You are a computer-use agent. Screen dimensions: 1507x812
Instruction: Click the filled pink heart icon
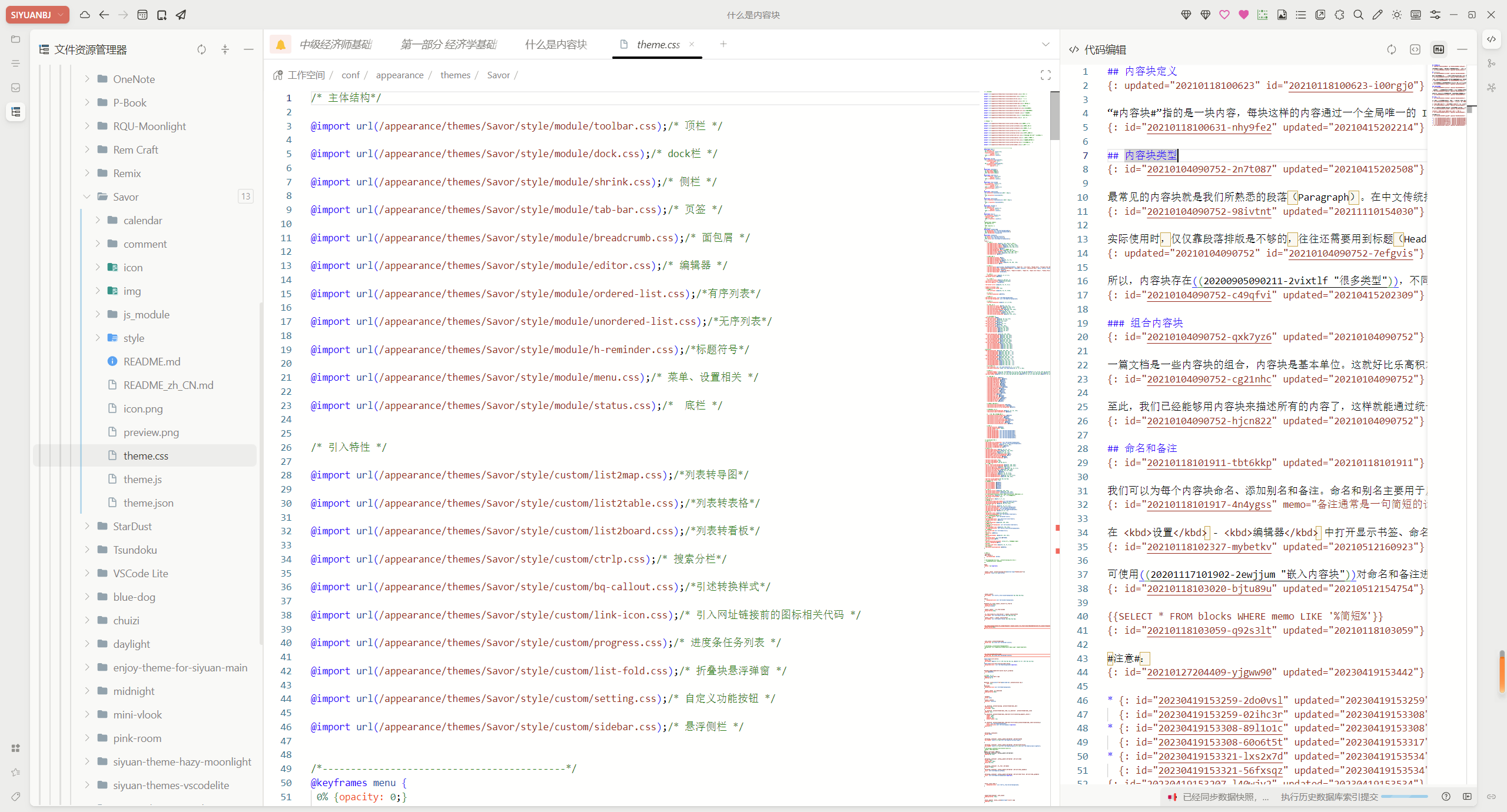click(1243, 15)
